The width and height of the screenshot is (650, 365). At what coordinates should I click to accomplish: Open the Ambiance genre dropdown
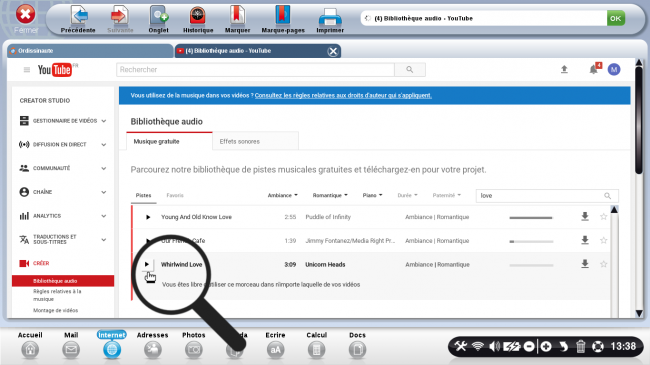(282, 195)
